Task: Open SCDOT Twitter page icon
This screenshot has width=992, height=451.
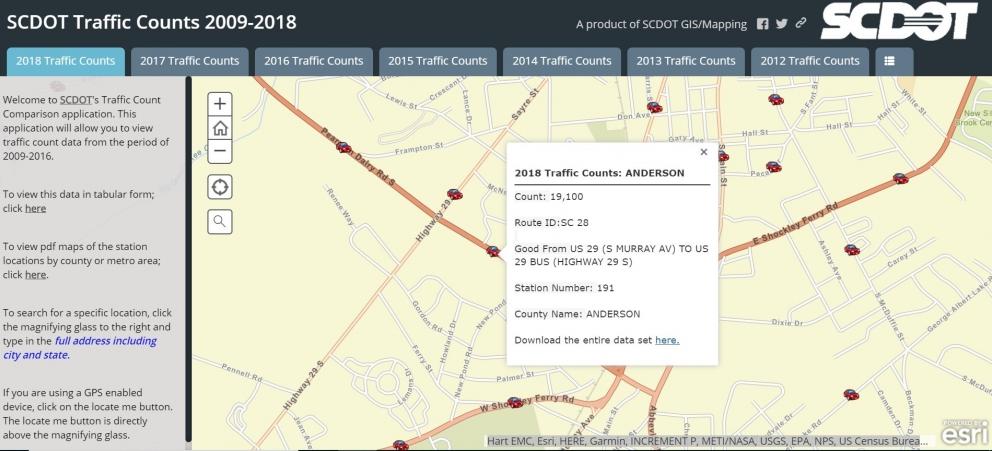Action: [782, 23]
